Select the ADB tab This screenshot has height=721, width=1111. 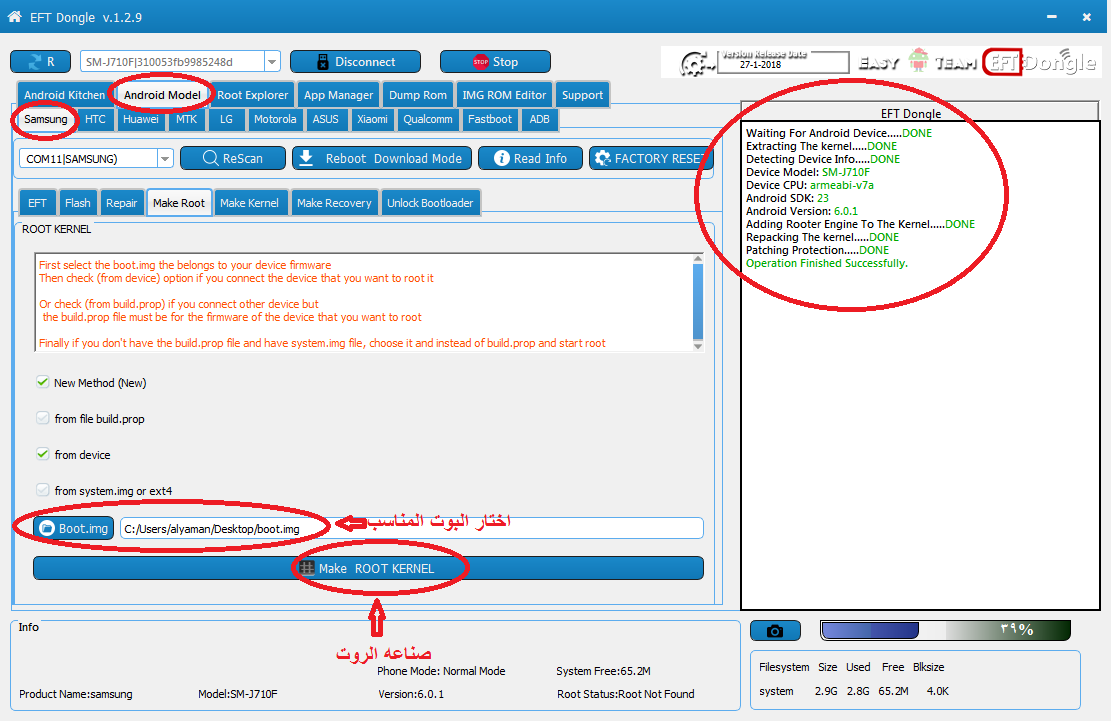point(539,119)
